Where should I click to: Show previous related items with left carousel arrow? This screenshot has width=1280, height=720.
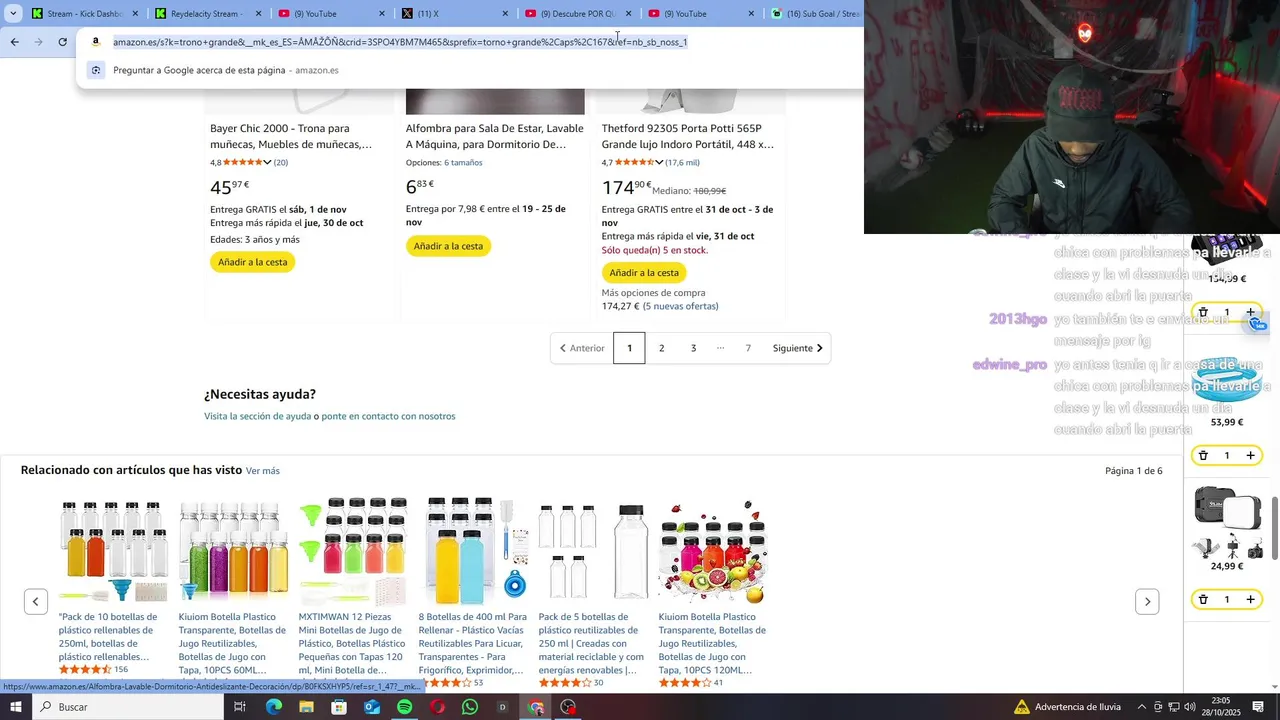pyautogui.click(x=36, y=602)
